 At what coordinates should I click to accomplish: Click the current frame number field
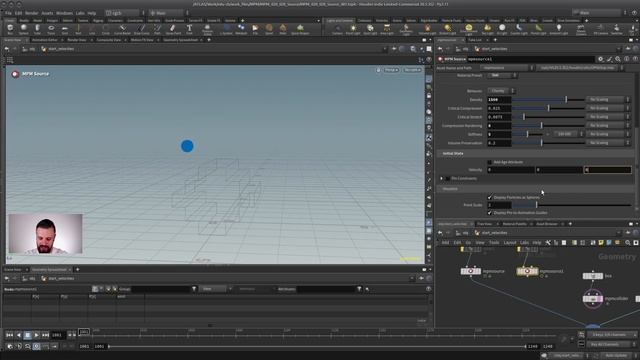(57, 335)
